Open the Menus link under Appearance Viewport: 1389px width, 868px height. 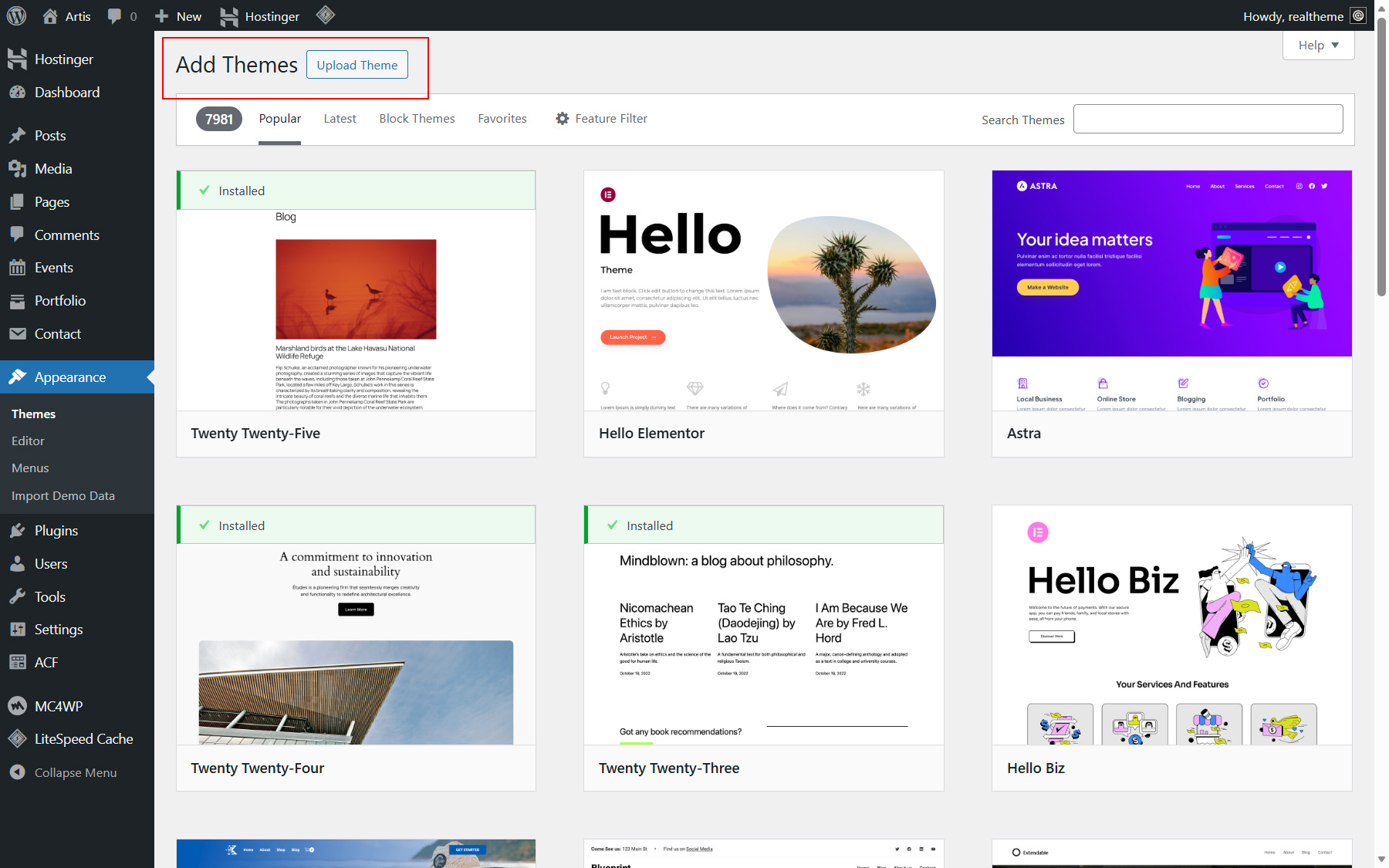[x=30, y=468]
